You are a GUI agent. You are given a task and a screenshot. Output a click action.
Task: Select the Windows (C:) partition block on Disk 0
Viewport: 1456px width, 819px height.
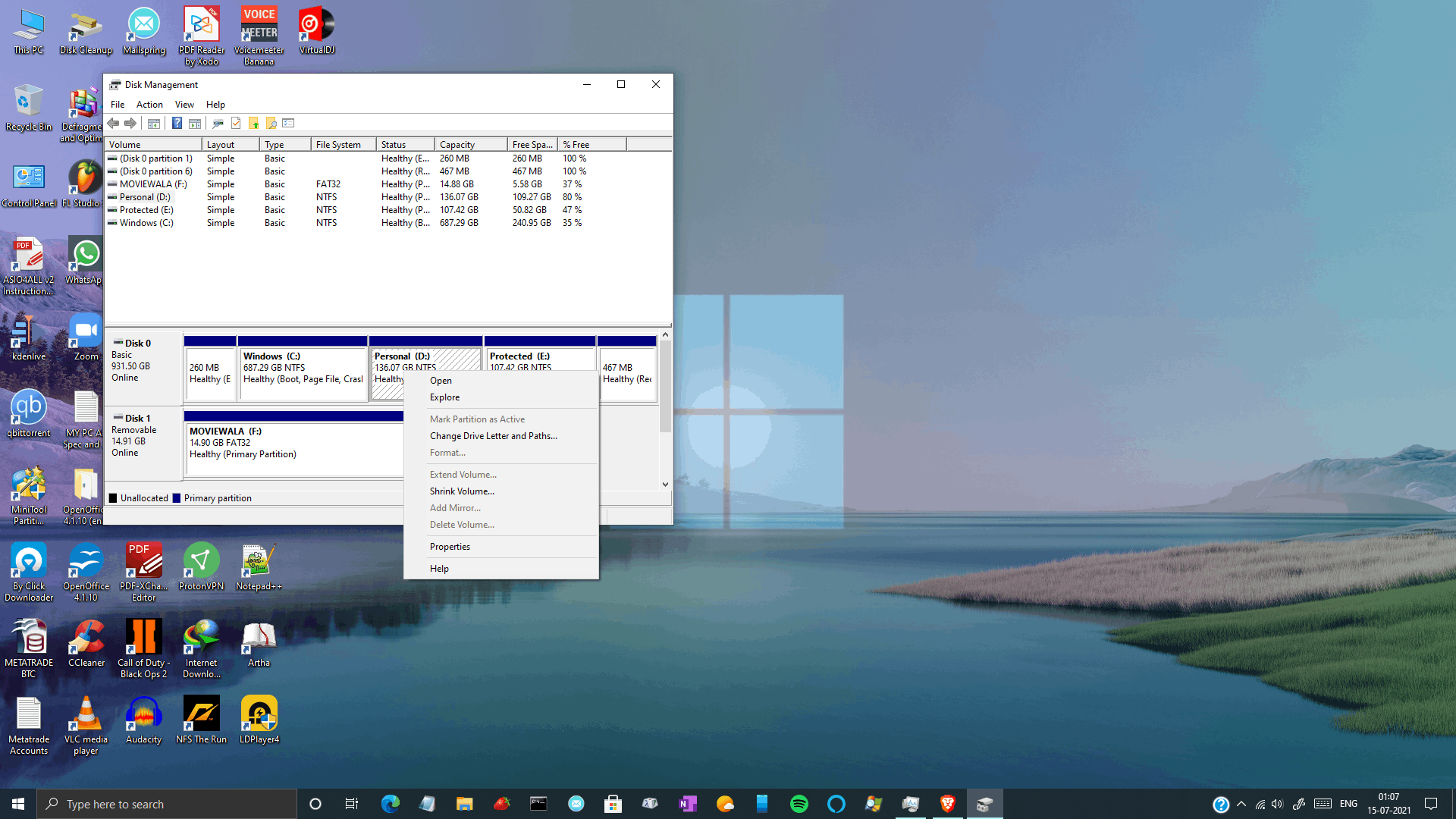click(303, 368)
